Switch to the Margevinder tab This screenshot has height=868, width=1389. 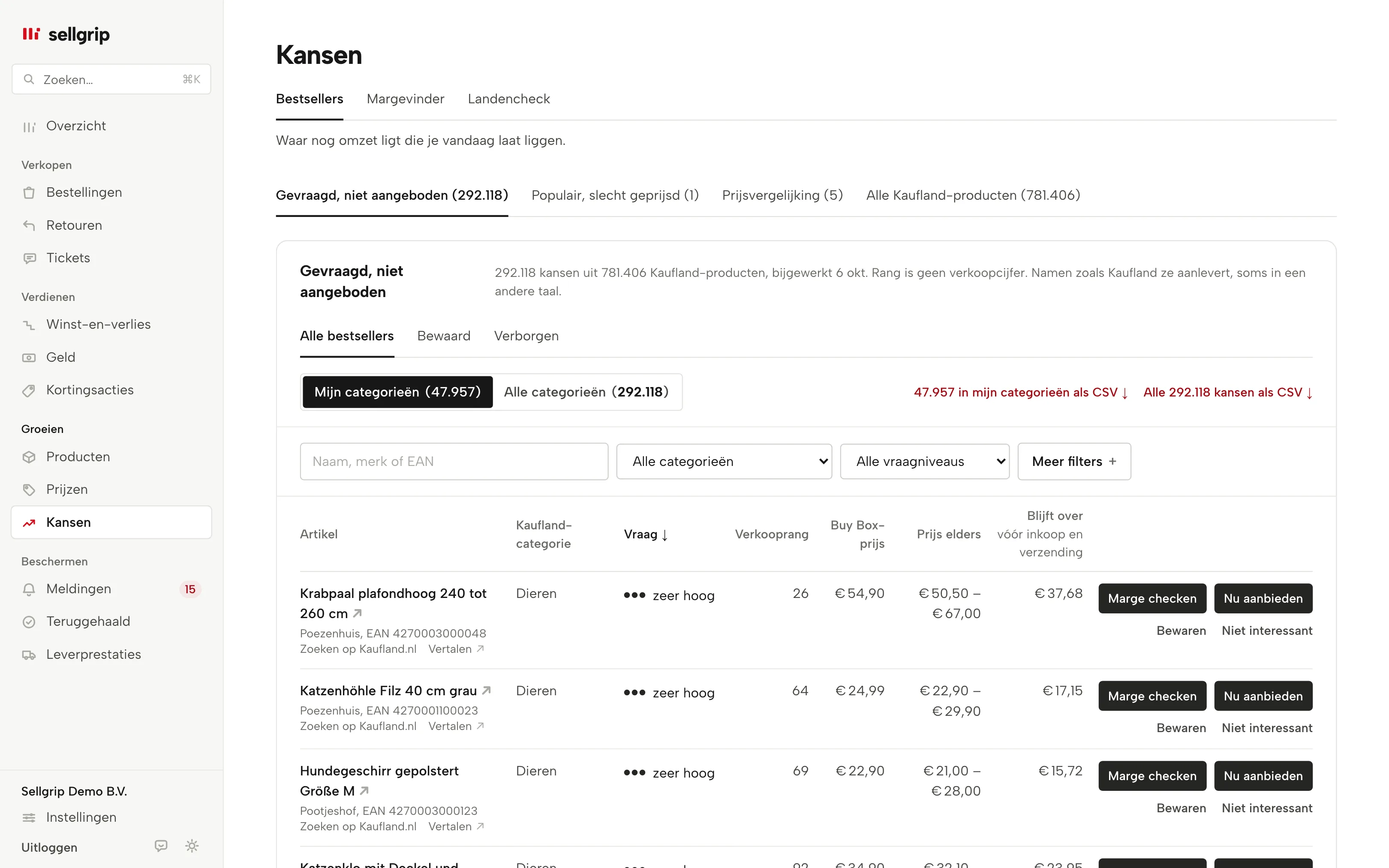pos(406,99)
